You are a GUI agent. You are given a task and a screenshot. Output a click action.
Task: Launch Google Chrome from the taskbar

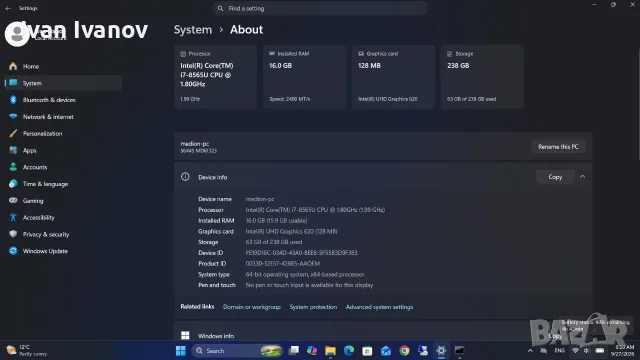(404, 351)
